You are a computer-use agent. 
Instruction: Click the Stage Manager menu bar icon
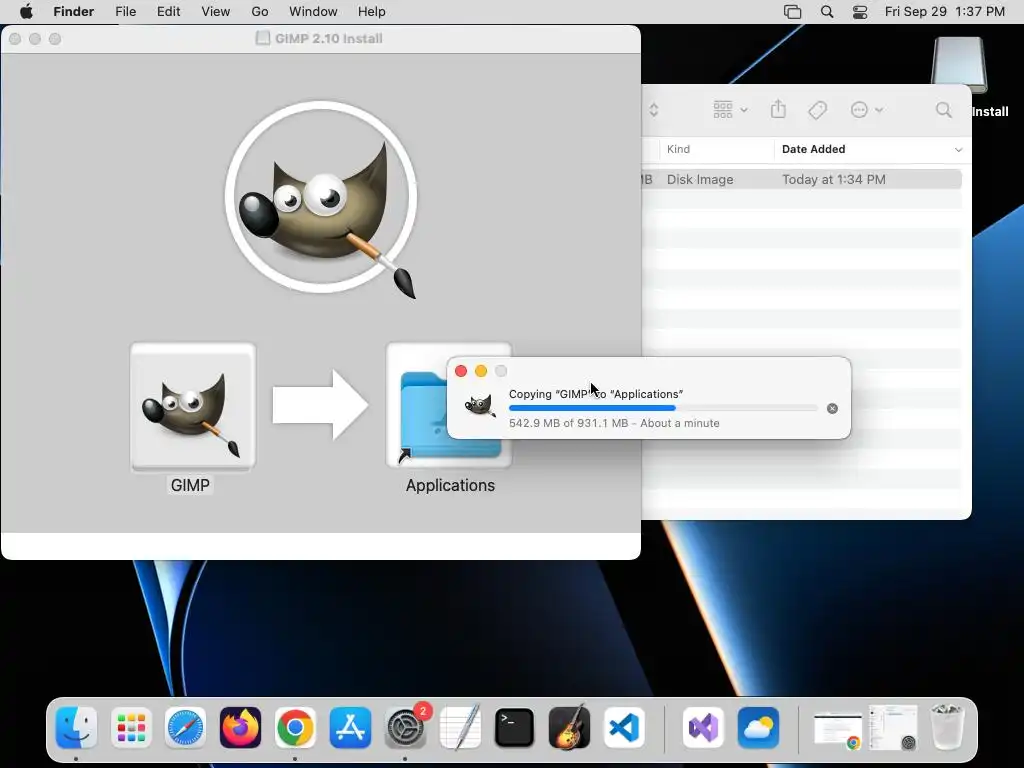(792, 12)
